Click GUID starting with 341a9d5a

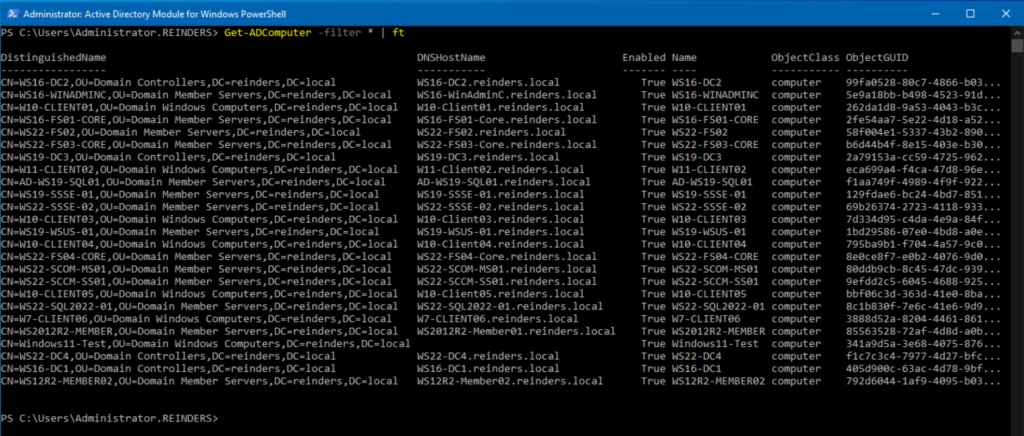923,343
